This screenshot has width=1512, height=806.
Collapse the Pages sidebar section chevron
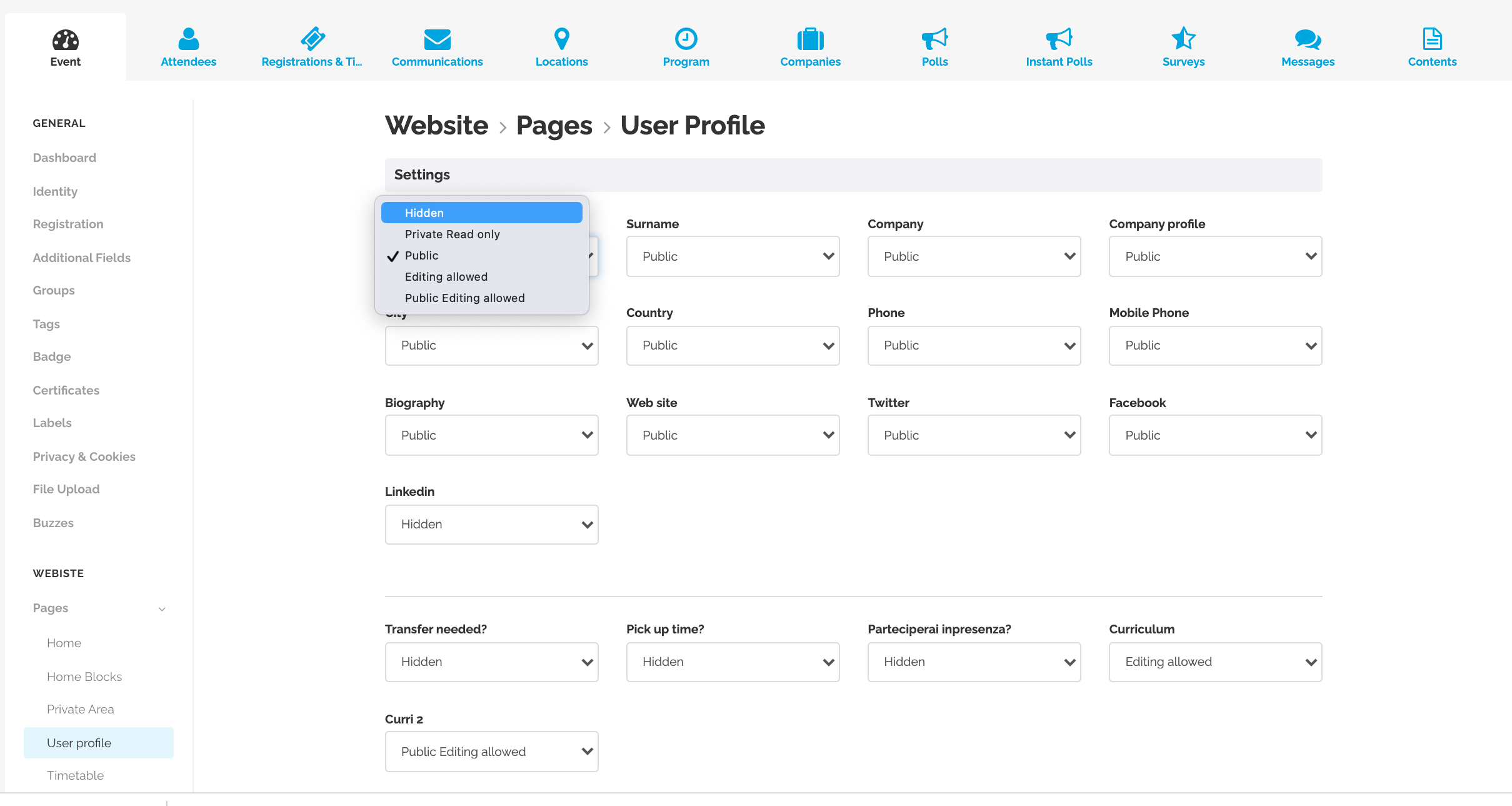coord(162,608)
